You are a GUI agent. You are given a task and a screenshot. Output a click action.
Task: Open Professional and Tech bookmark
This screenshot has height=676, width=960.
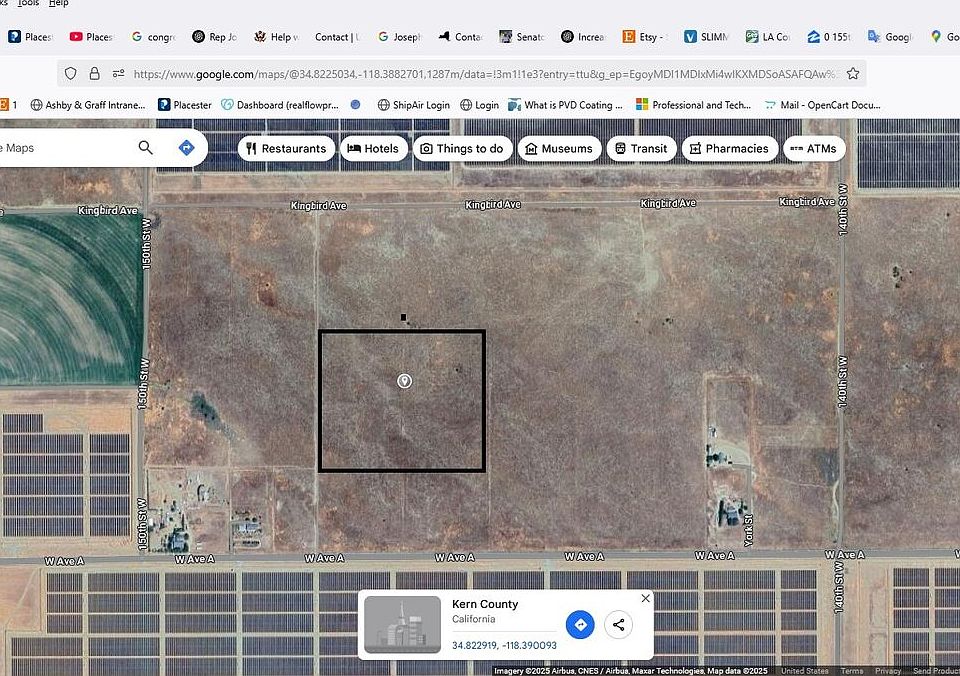click(693, 105)
